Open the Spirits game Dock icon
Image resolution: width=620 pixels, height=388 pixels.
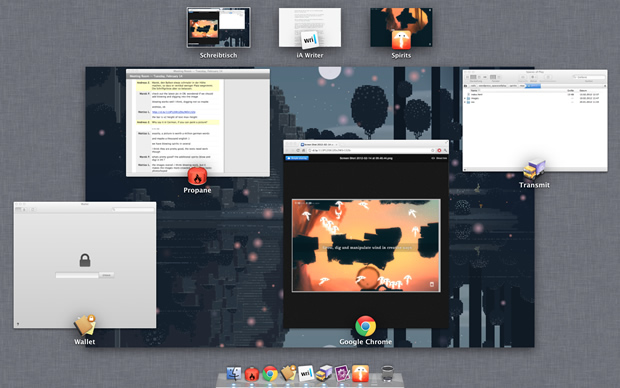361,373
